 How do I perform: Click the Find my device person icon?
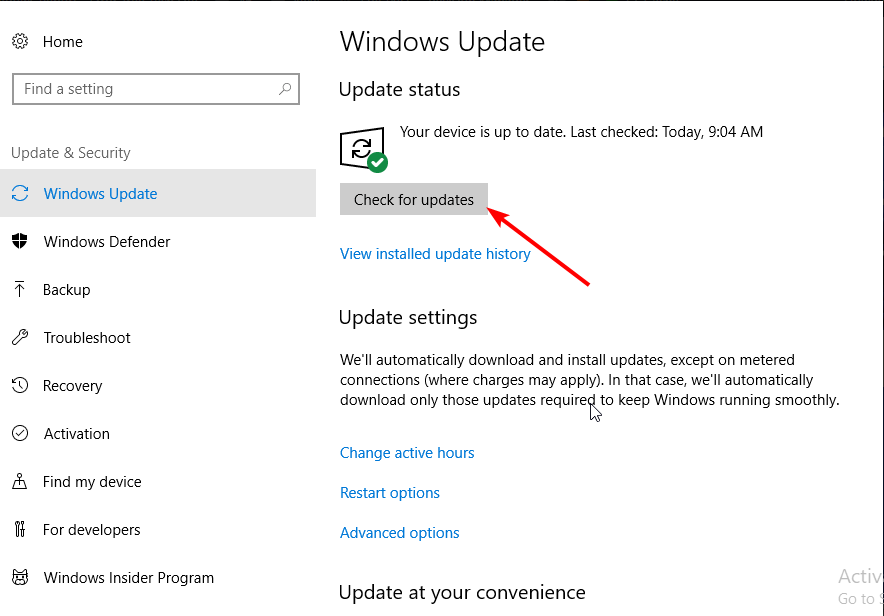(19, 482)
